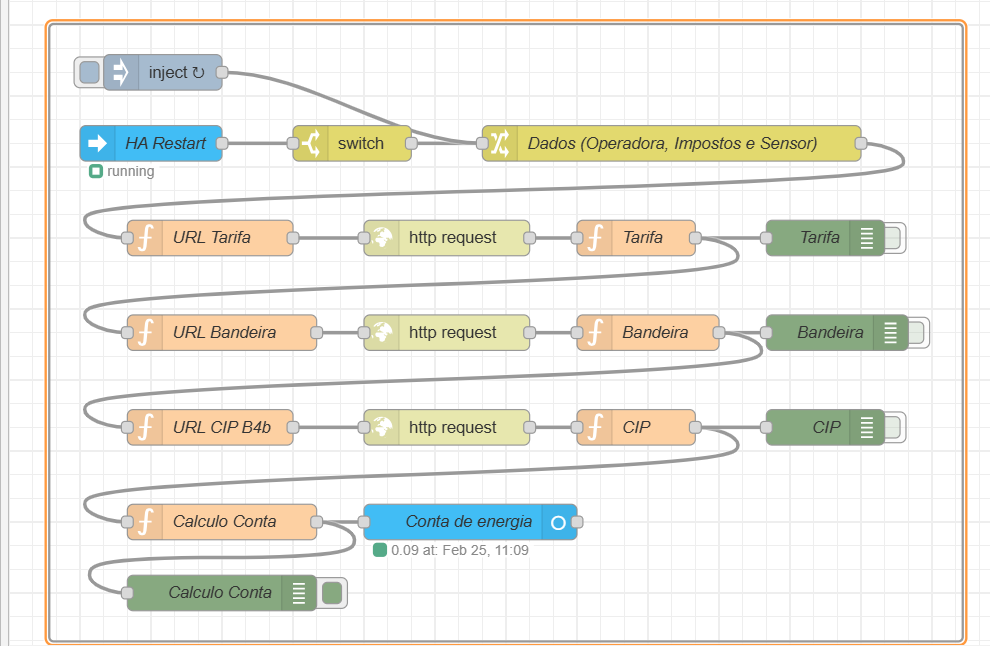
Task: Click http request label in URL CIP B4b row
Action: point(453,427)
